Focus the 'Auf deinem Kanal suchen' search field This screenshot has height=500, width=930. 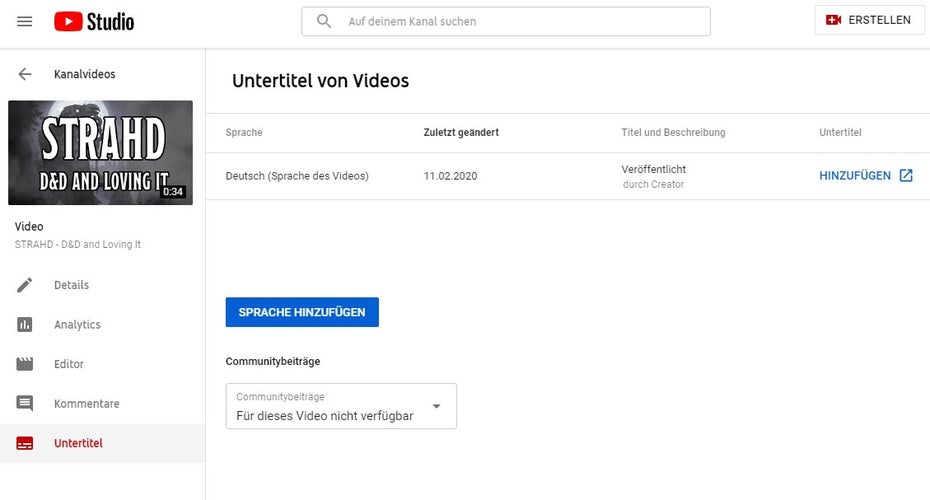coord(506,21)
